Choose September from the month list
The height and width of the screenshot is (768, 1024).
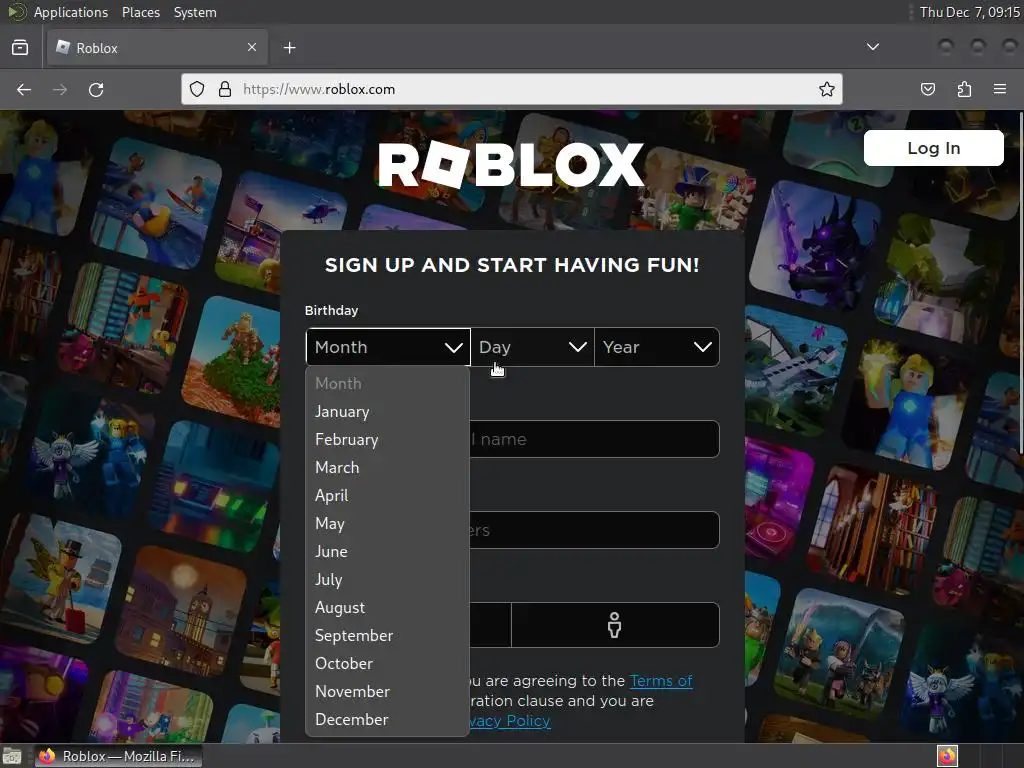coord(387,636)
